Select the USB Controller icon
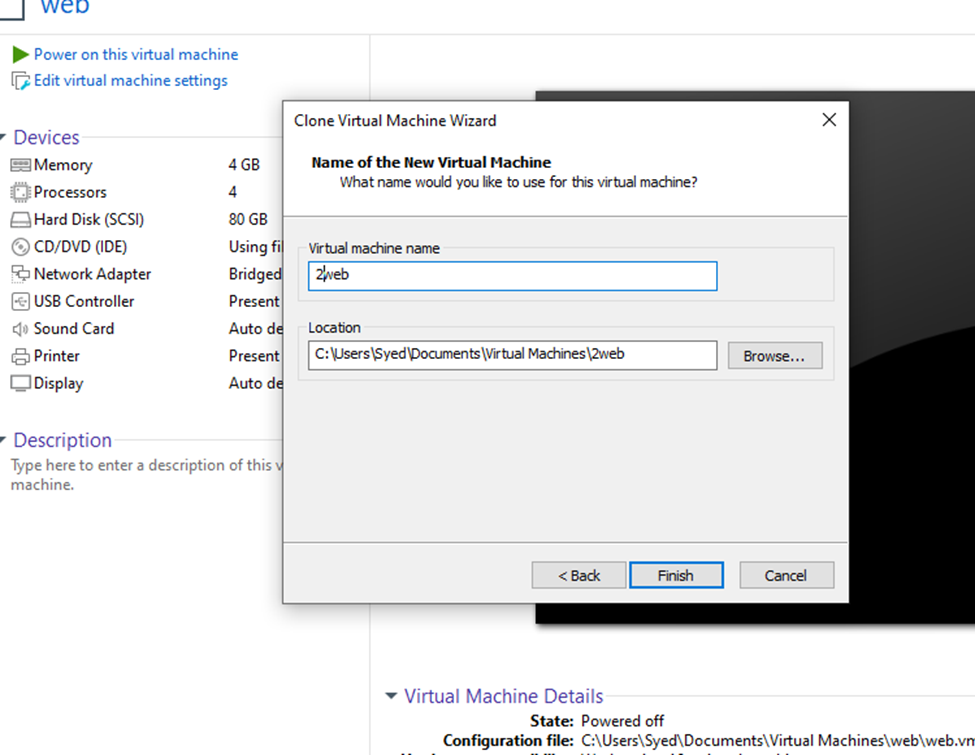The height and width of the screenshot is (755, 975). [x=20, y=301]
